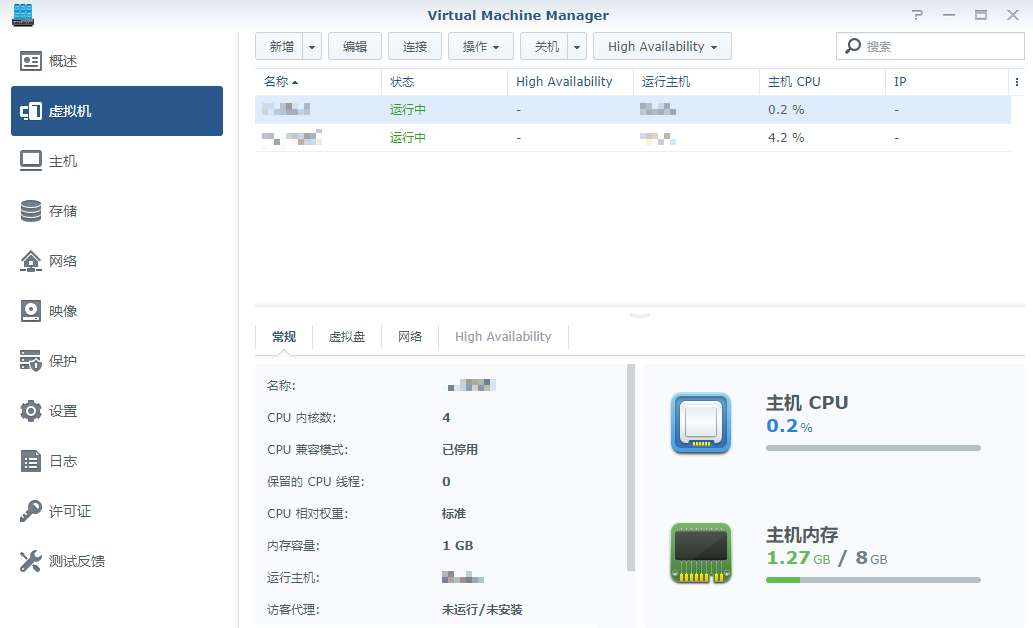Open the 保护 protection icon
1033x628 pixels.
coord(31,361)
